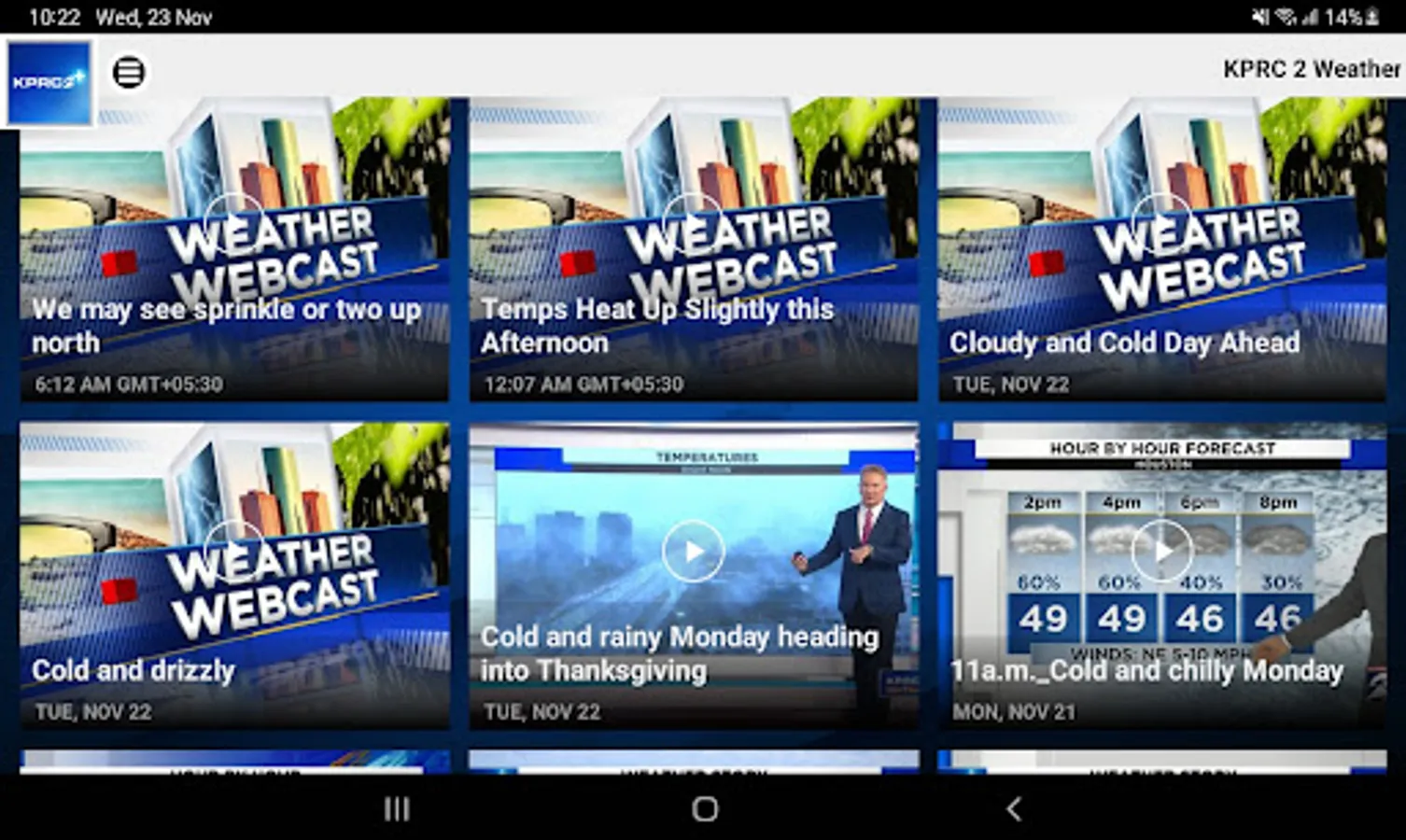This screenshot has height=840, width=1406.
Task: Play '11a.m._Cold and chilly Monday' video
Action: [1161, 551]
